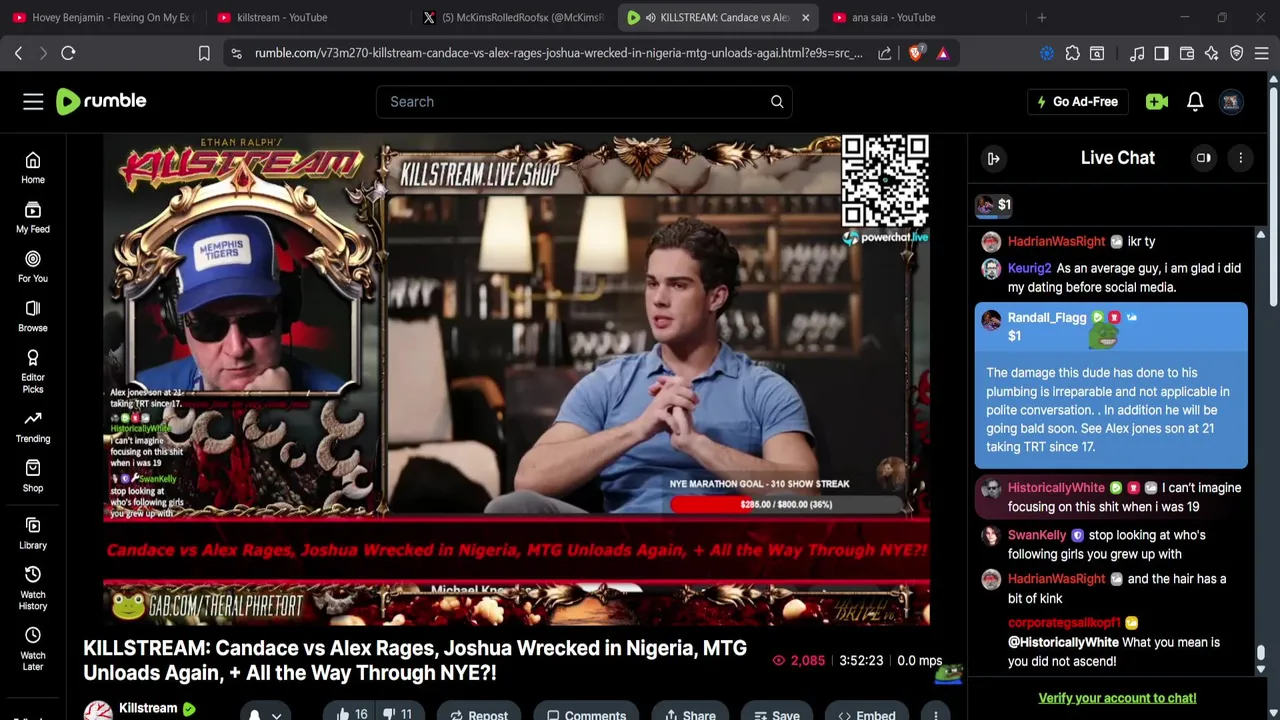Screen dimensions: 1280x720
Task: Click the Killstream channel avatar
Action: coord(98,711)
